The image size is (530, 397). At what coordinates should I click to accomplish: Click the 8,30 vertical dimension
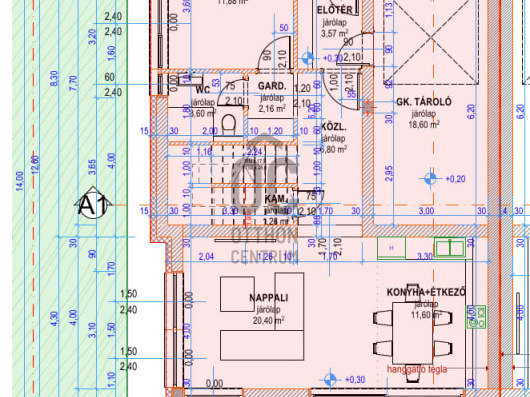[54, 78]
